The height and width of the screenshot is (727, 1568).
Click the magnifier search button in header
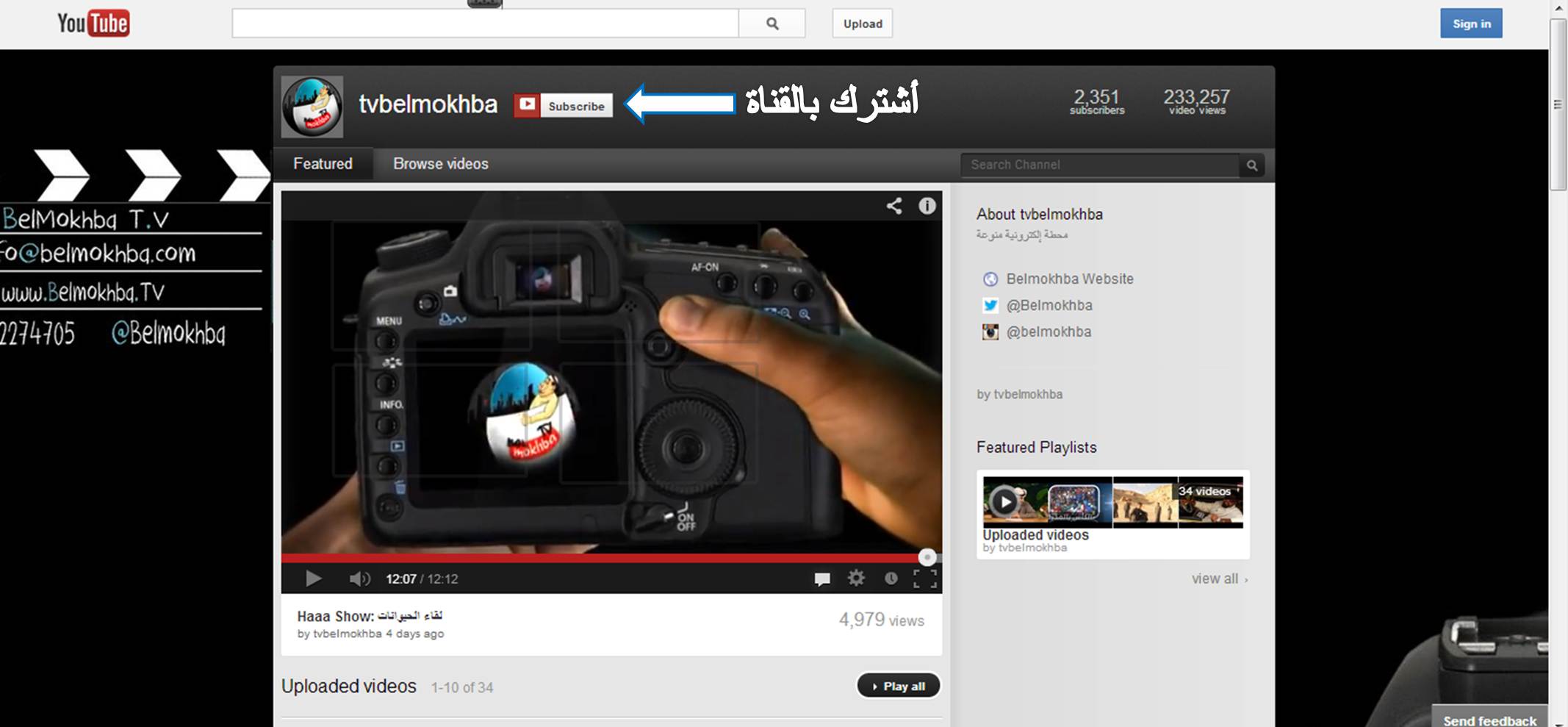click(x=772, y=24)
